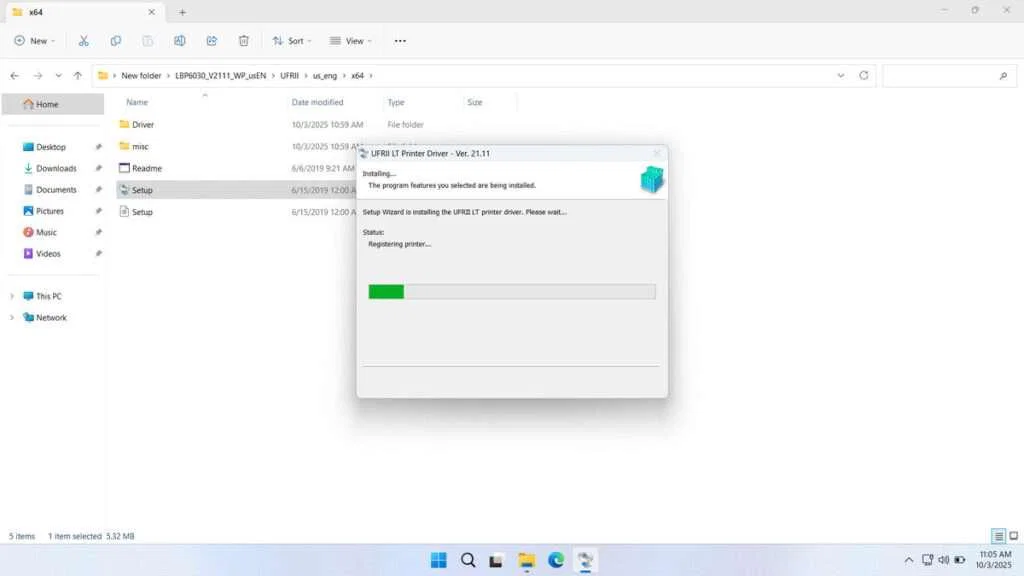
Task: Switch to large thumbnails view toggle
Action: click(1013, 537)
